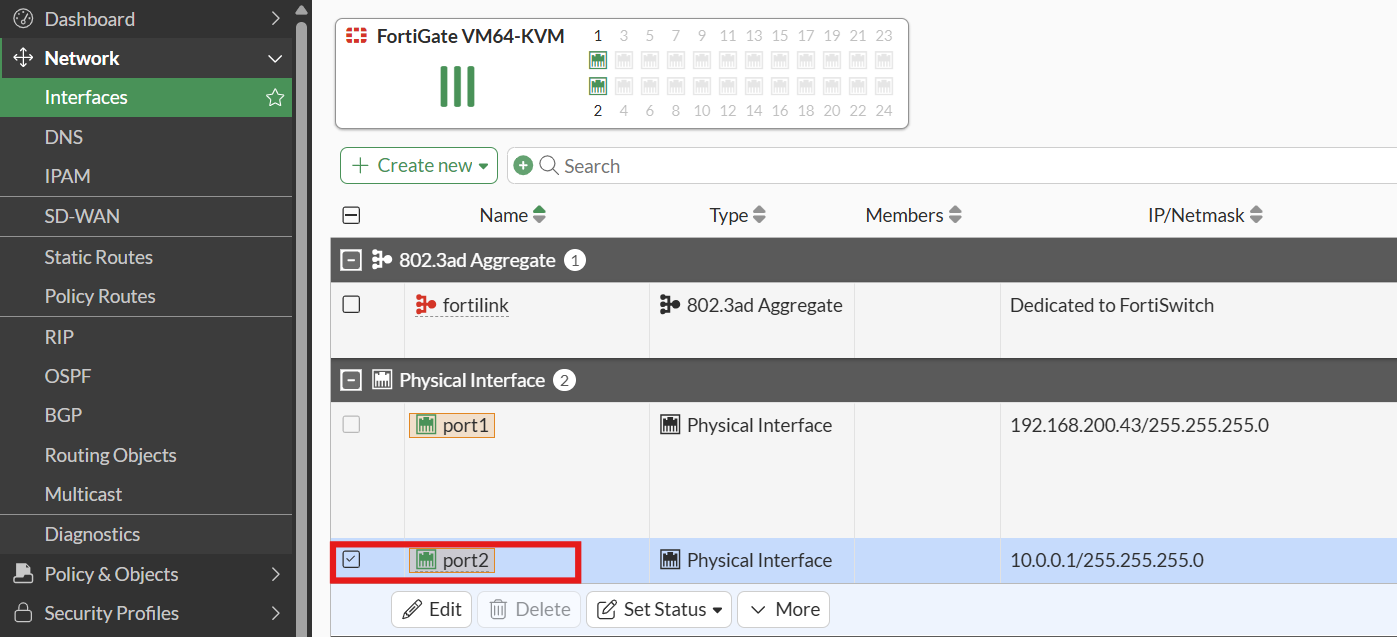
Task: Click the Physical Interface group header icon
Action: pyautogui.click(x=381, y=380)
